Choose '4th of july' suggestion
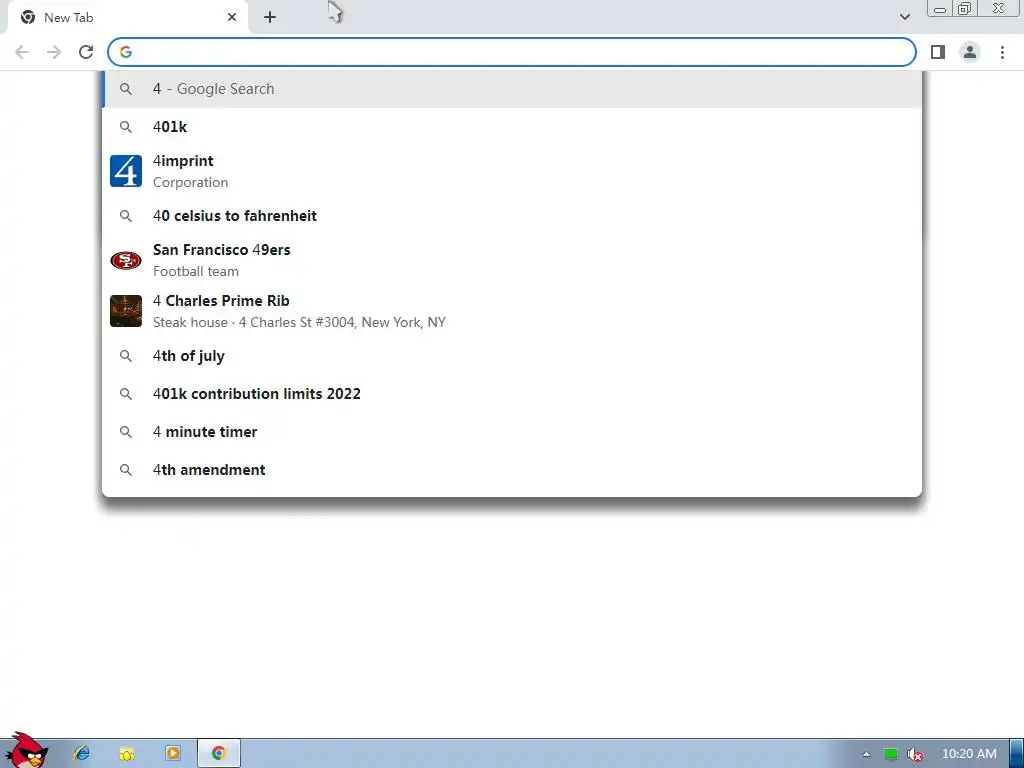 (512, 356)
